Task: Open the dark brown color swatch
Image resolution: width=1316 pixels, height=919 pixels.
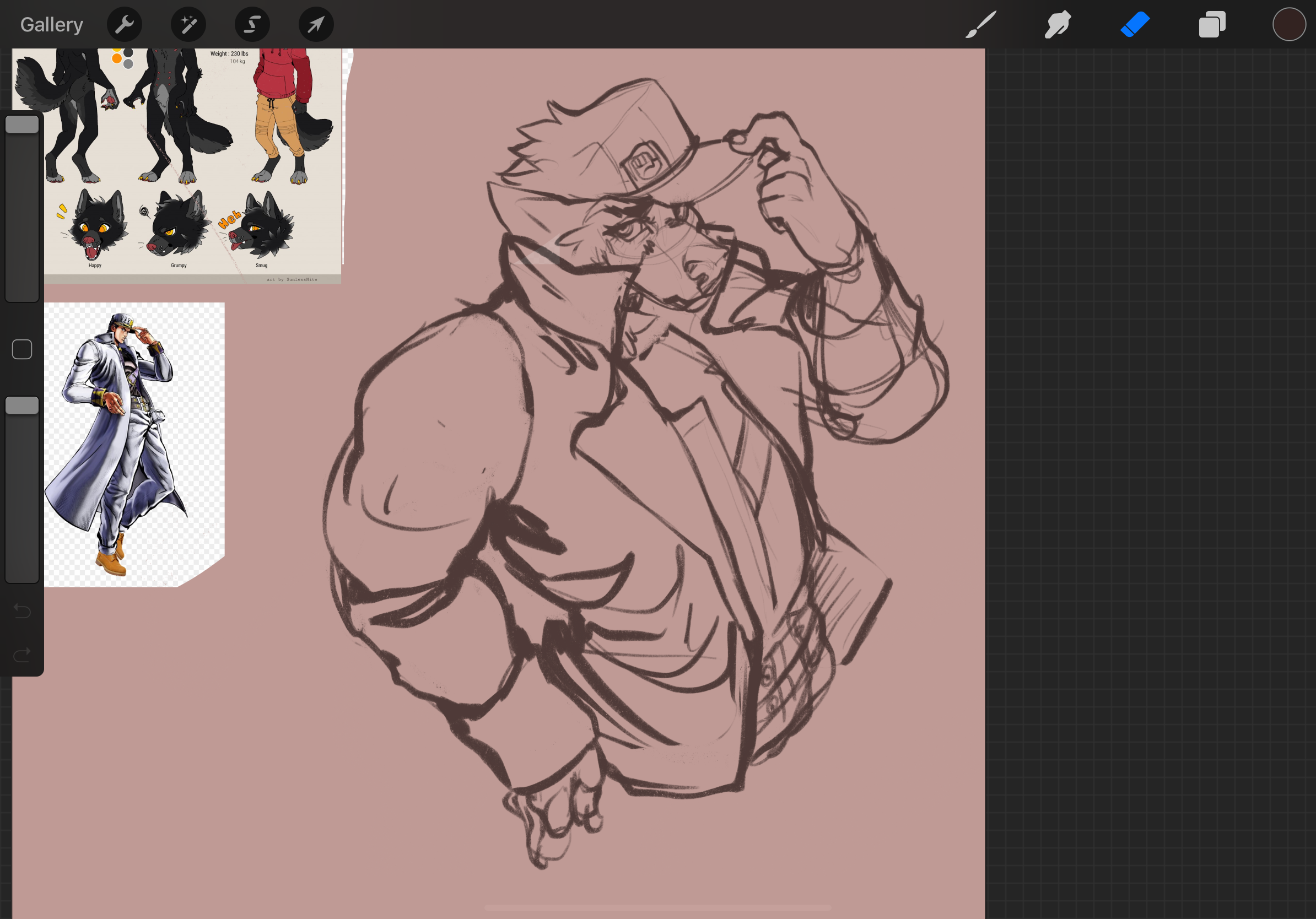Action: click(1289, 25)
